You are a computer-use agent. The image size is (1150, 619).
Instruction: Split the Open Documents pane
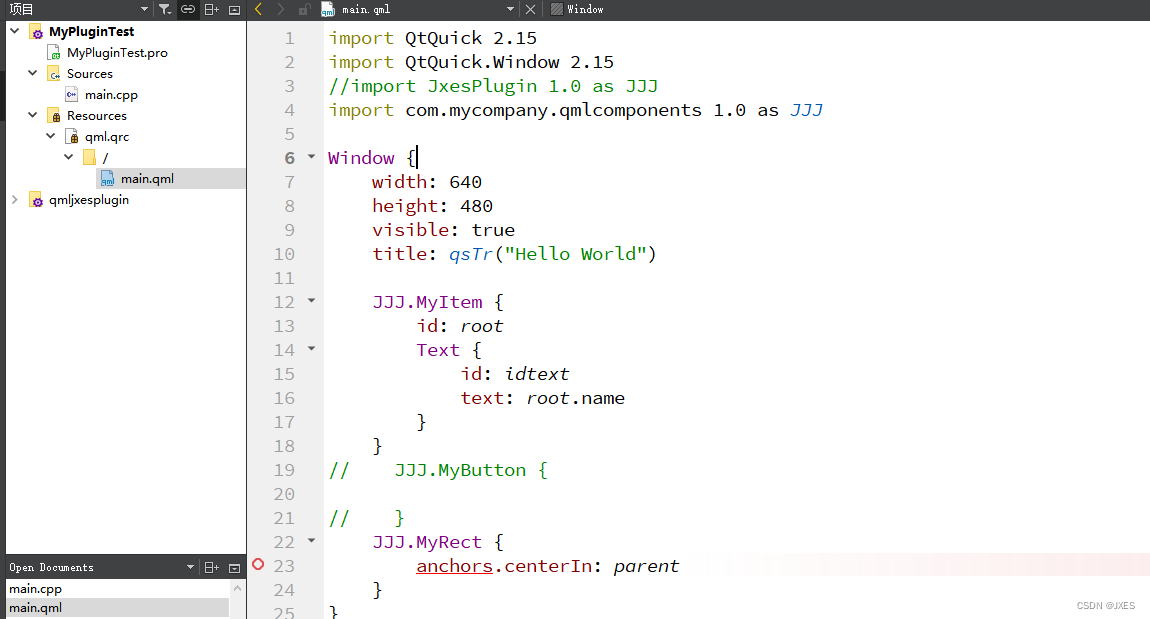click(212, 567)
